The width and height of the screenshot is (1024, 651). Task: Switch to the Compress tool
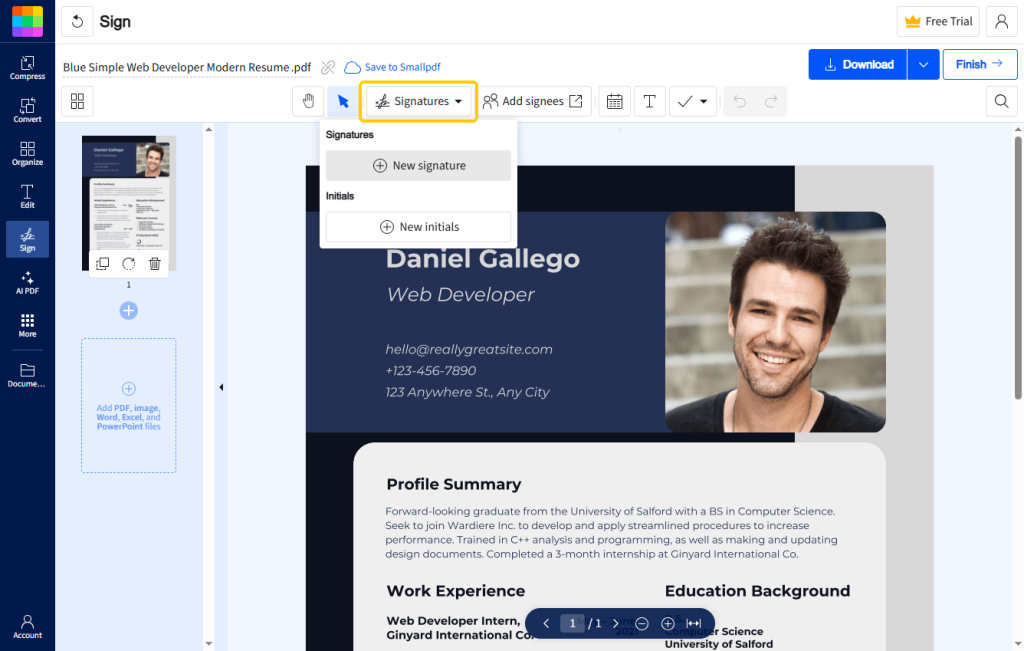(x=27, y=67)
